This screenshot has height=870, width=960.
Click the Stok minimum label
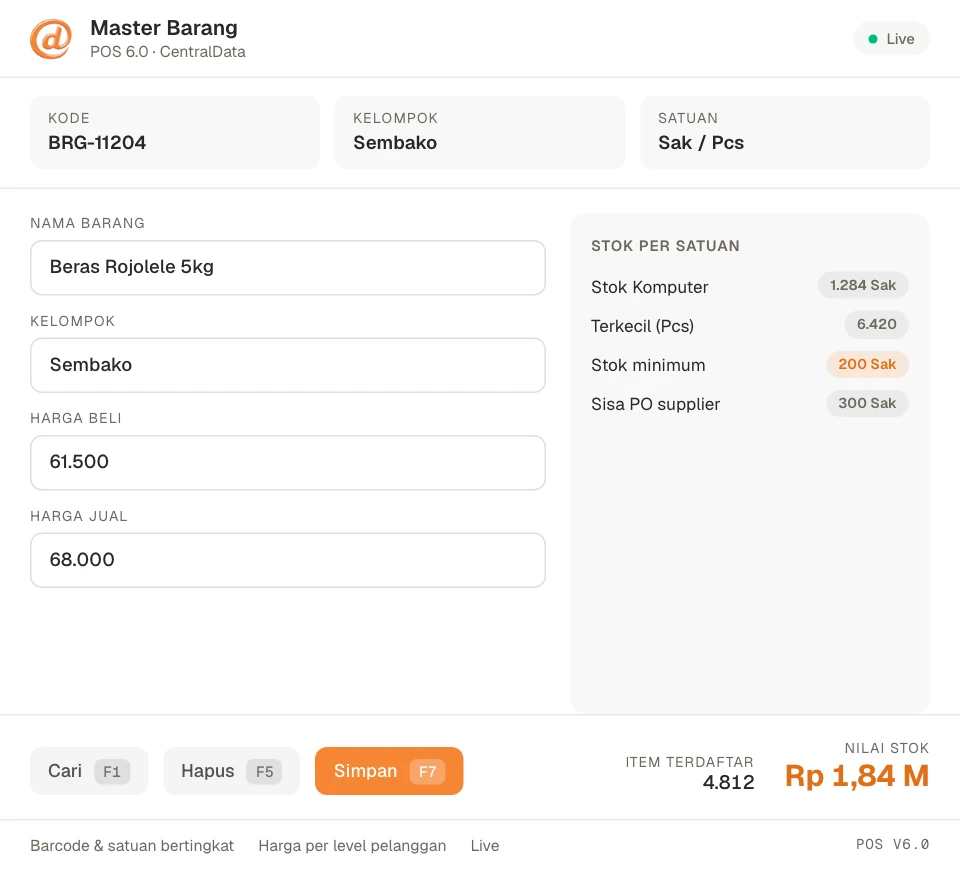coord(648,366)
